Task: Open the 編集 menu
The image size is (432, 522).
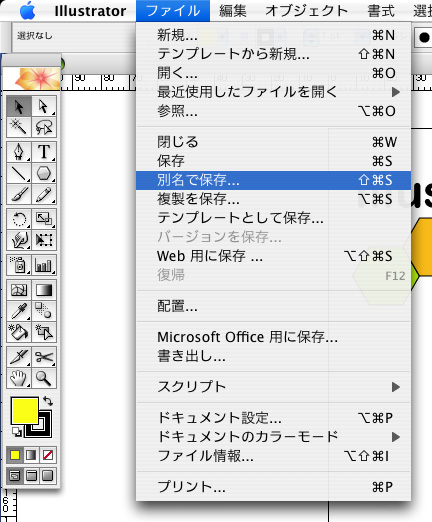Action: [x=233, y=11]
